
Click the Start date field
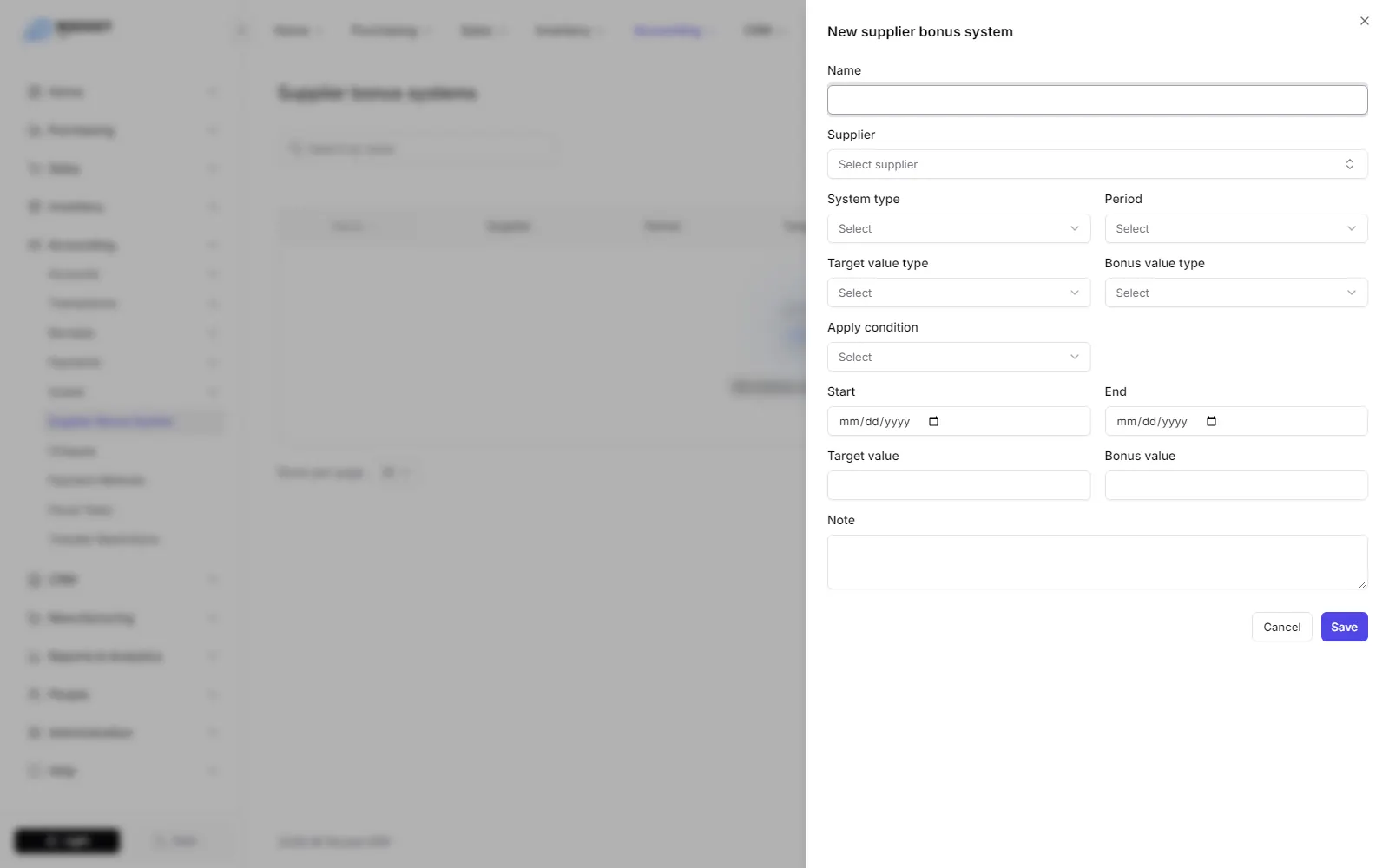click(958, 421)
